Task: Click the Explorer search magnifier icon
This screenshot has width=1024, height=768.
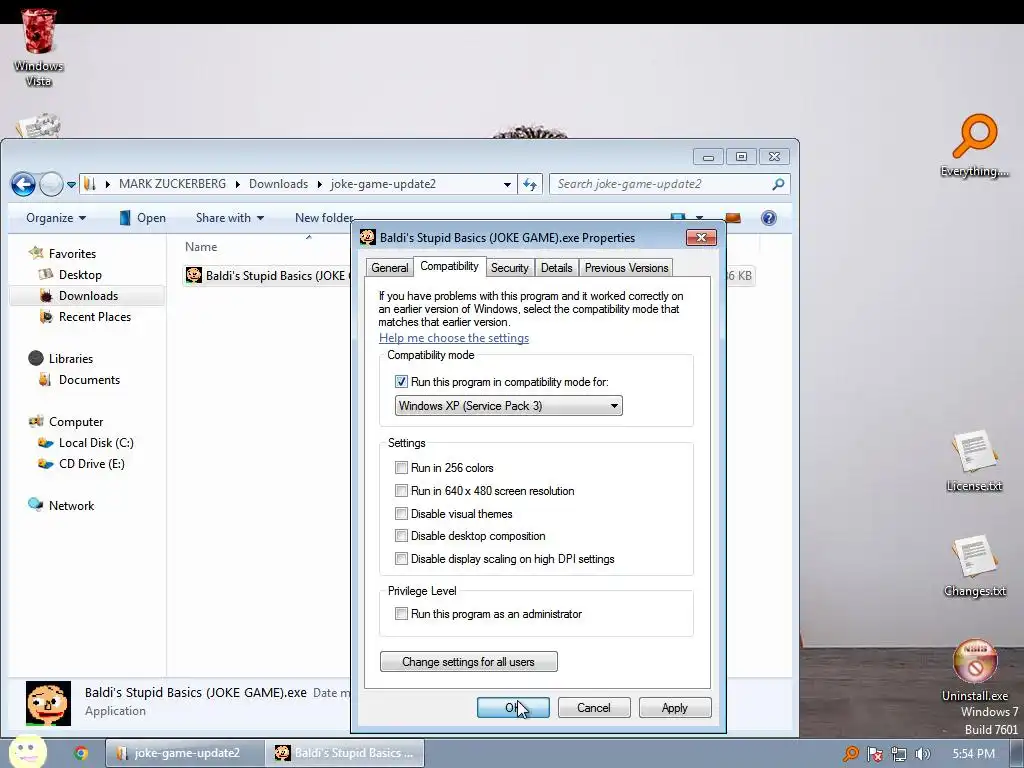Action: (x=778, y=185)
